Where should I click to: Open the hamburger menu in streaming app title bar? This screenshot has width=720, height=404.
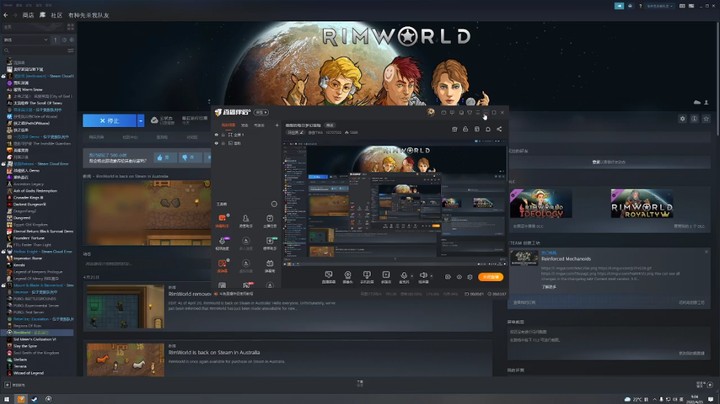click(x=478, y=112)
